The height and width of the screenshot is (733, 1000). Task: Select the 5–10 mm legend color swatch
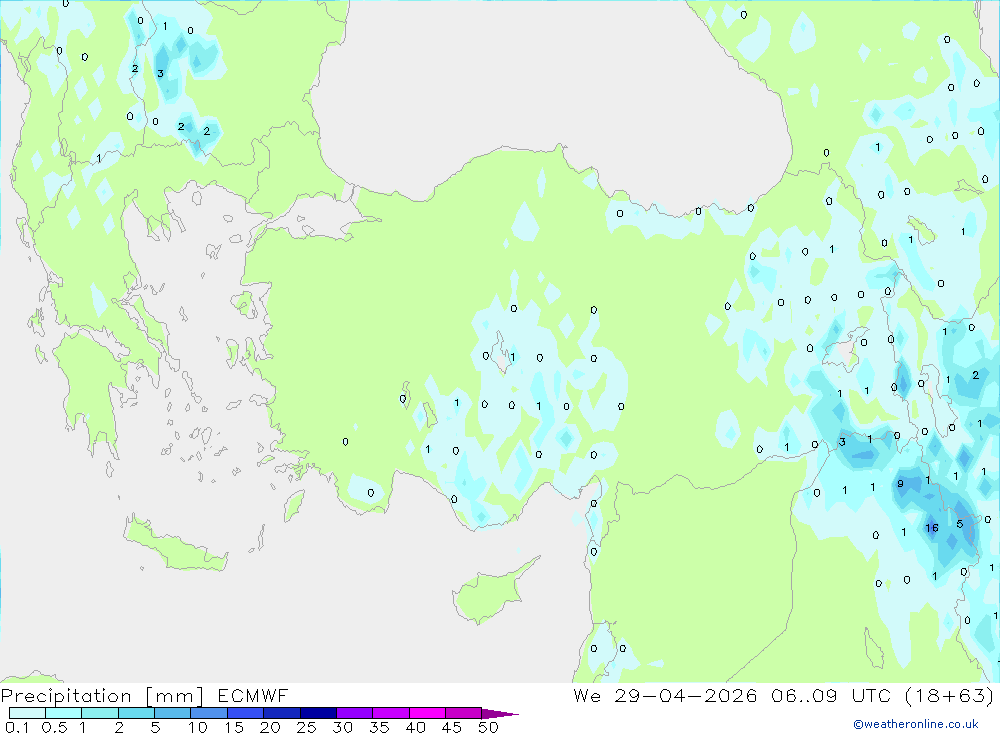point(173,713)
